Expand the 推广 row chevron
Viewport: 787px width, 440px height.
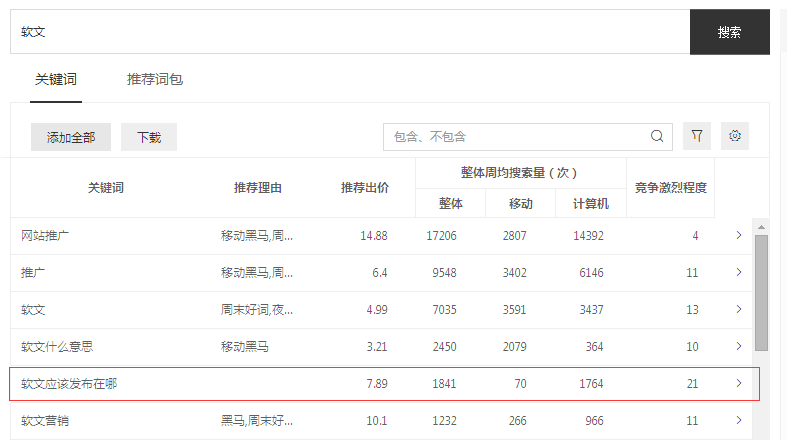738,273
